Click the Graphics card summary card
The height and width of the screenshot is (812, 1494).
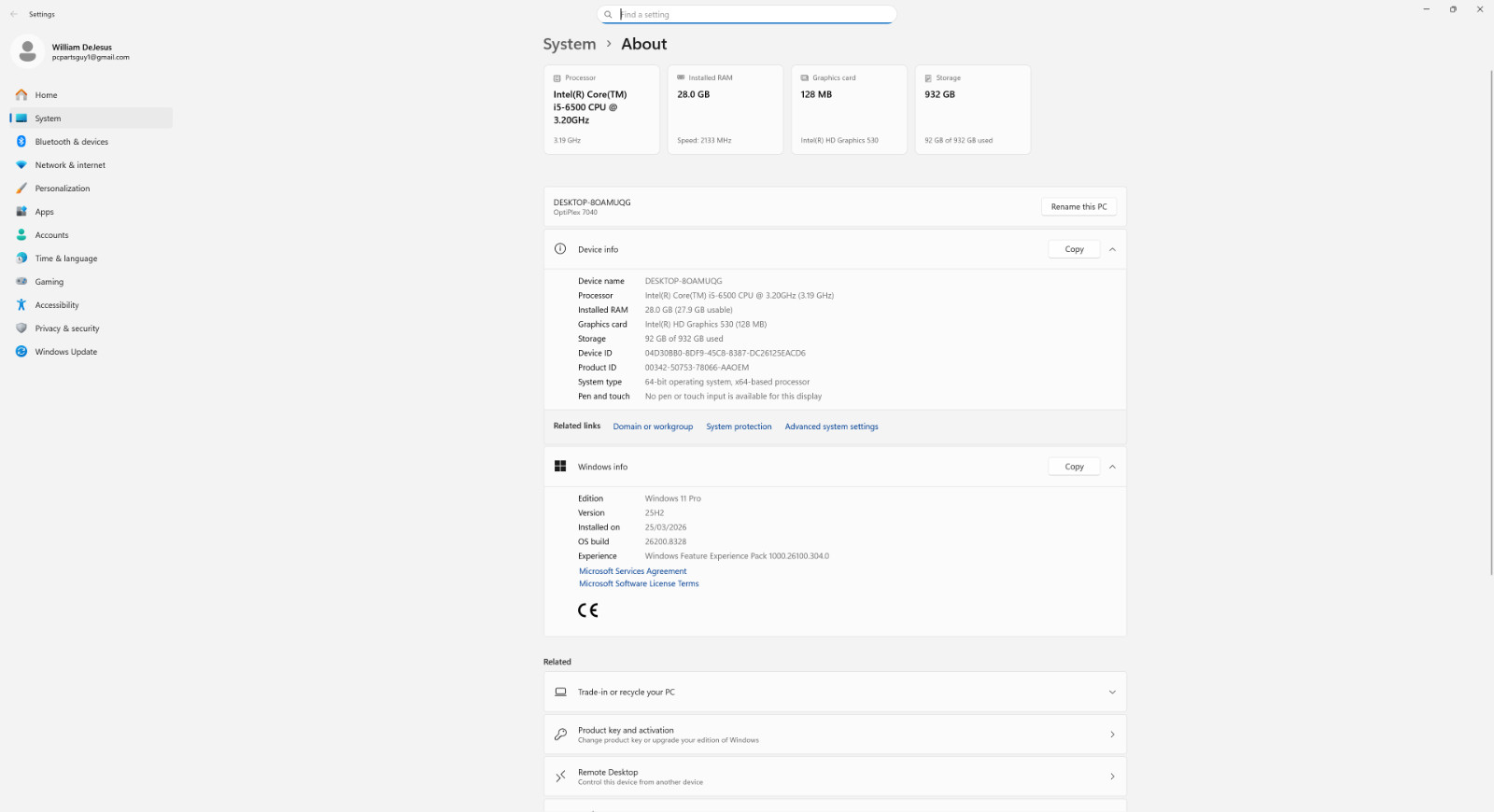849,109
